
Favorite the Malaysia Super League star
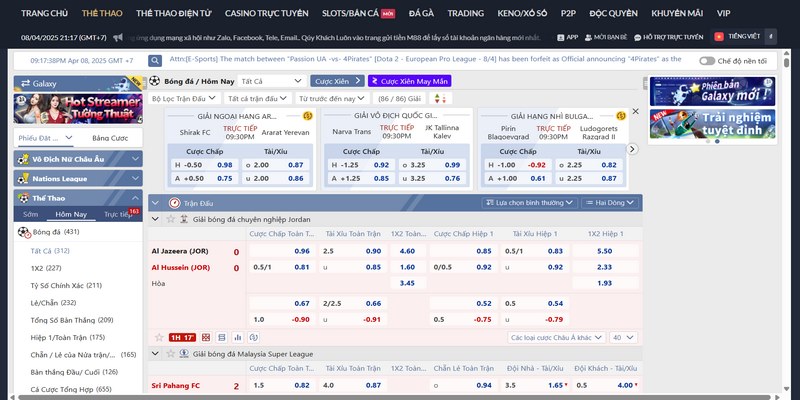pos(170,354)
